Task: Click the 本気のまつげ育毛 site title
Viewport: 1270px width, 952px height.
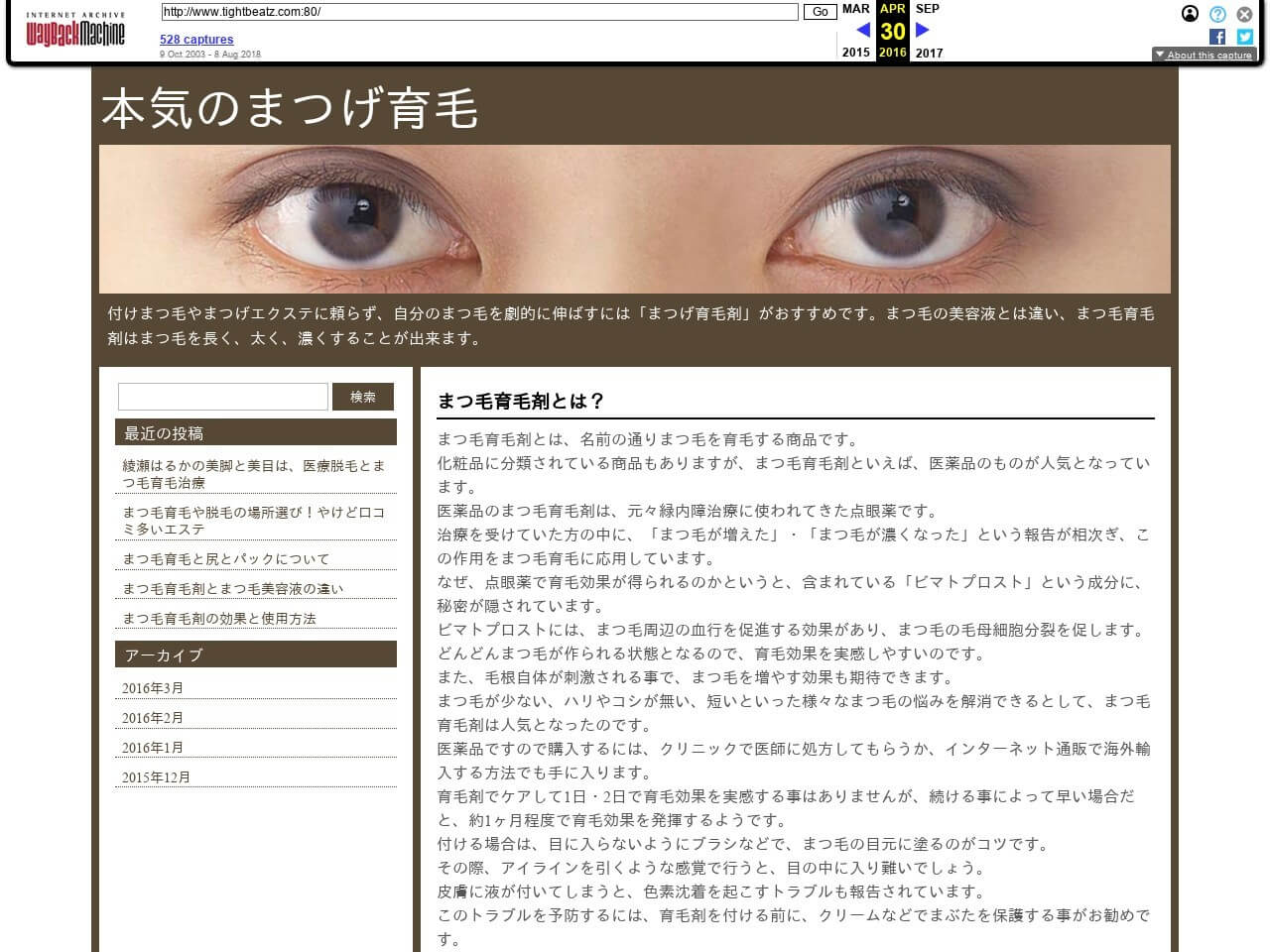Action: (x=290, y=109)
